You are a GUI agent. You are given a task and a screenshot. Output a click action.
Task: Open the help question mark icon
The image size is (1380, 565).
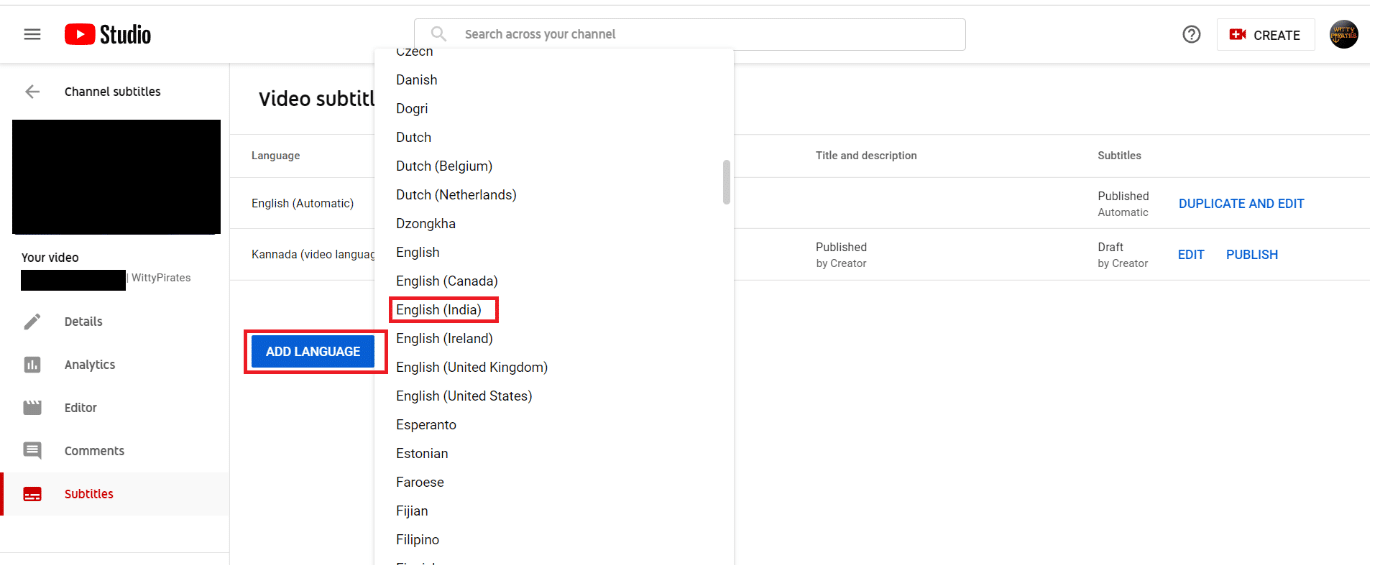point(1191,34)
